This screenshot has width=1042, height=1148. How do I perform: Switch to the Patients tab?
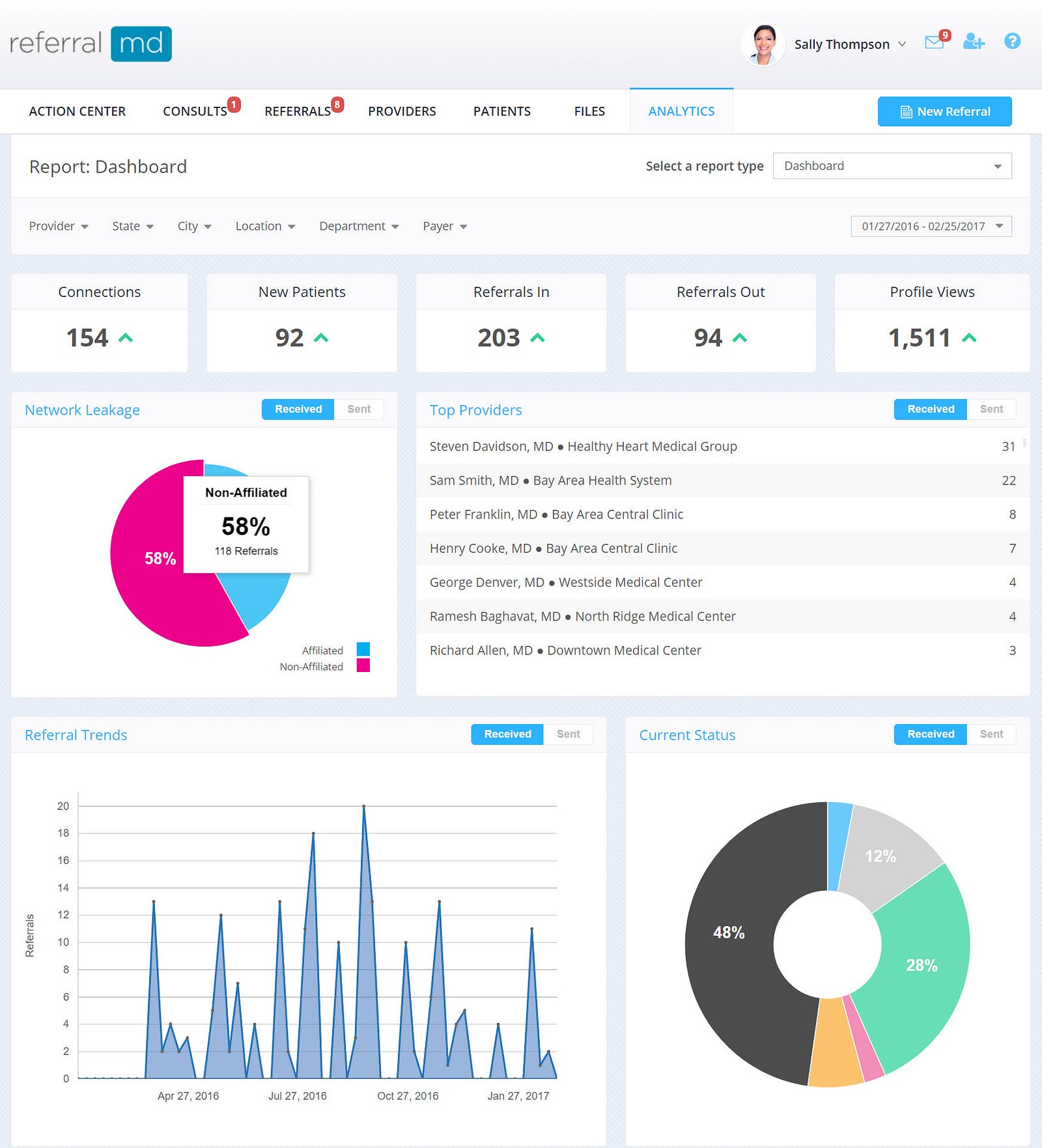click(501, 111)
